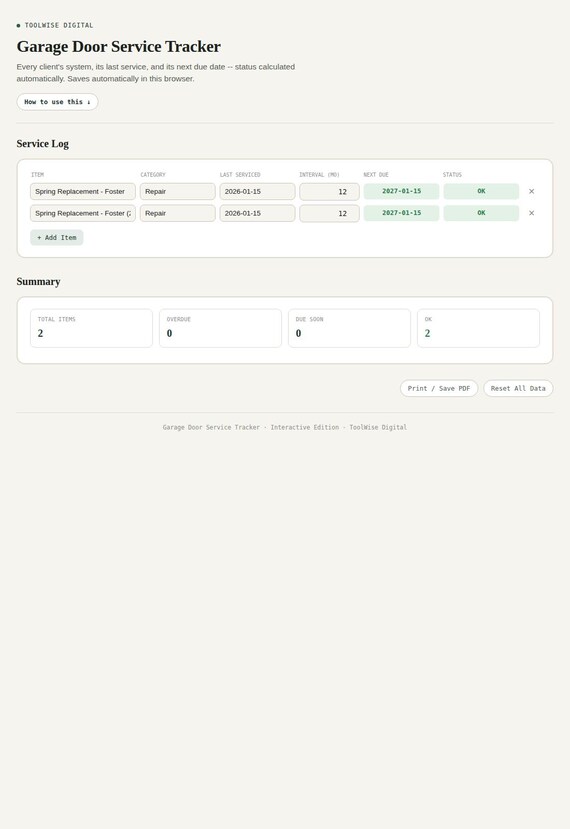This screenshot has height=829, width=570.
Task: Edit first row interval months value
Action: [329, 191]
